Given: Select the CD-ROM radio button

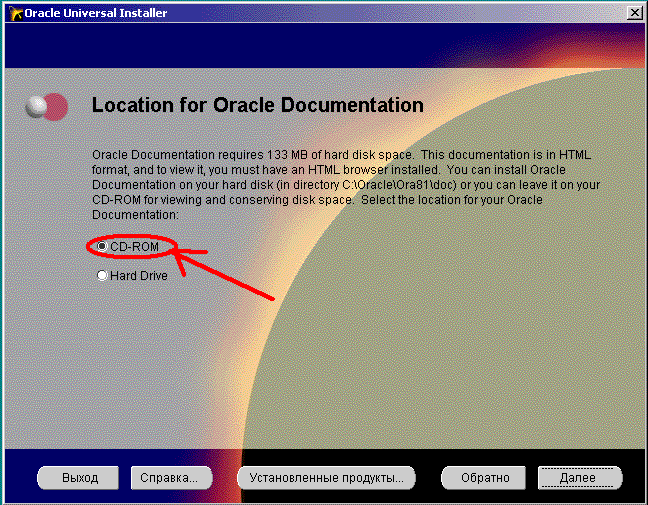Looking at the screenshot, I should coord(102,246).
